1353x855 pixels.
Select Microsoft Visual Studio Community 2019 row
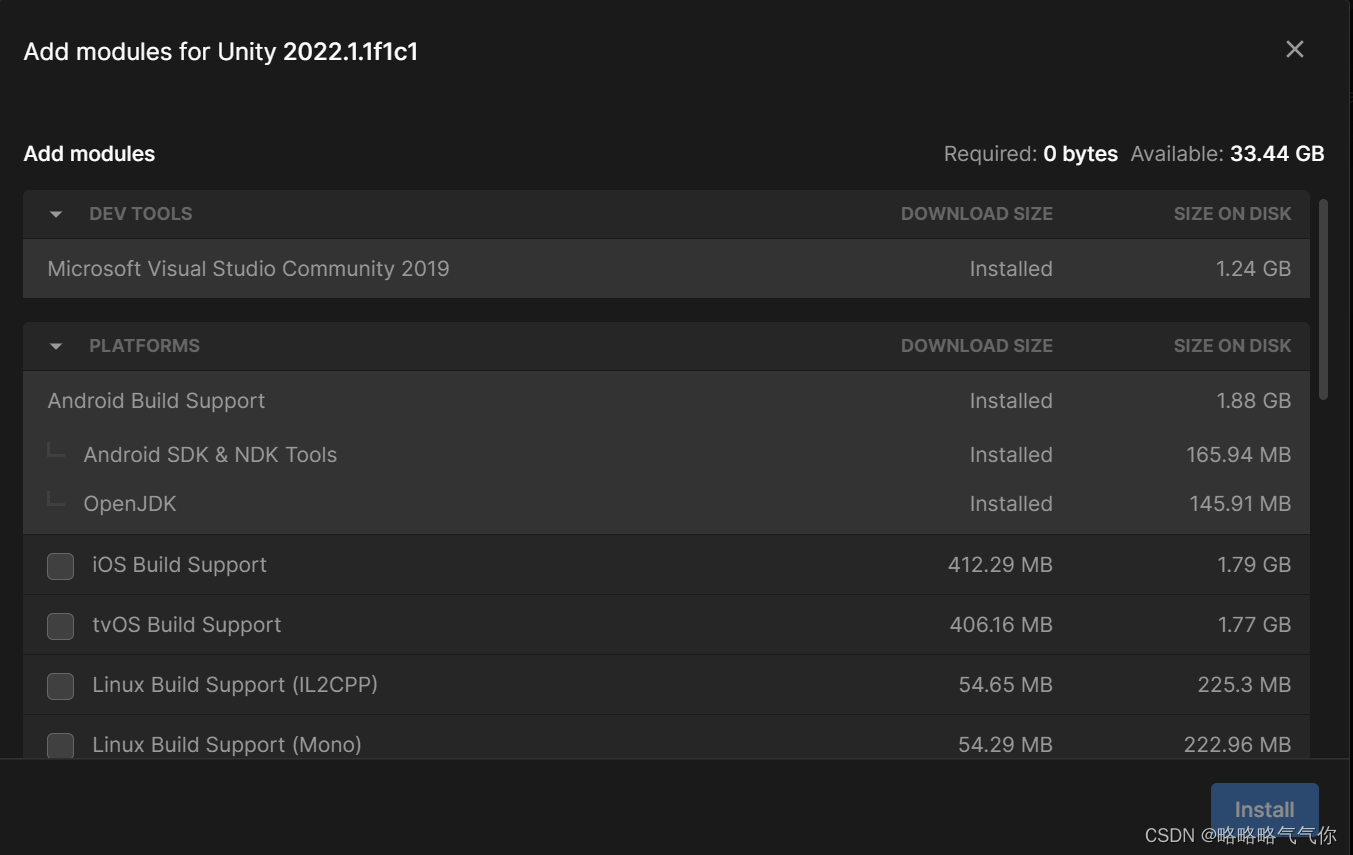coord(666,268)
